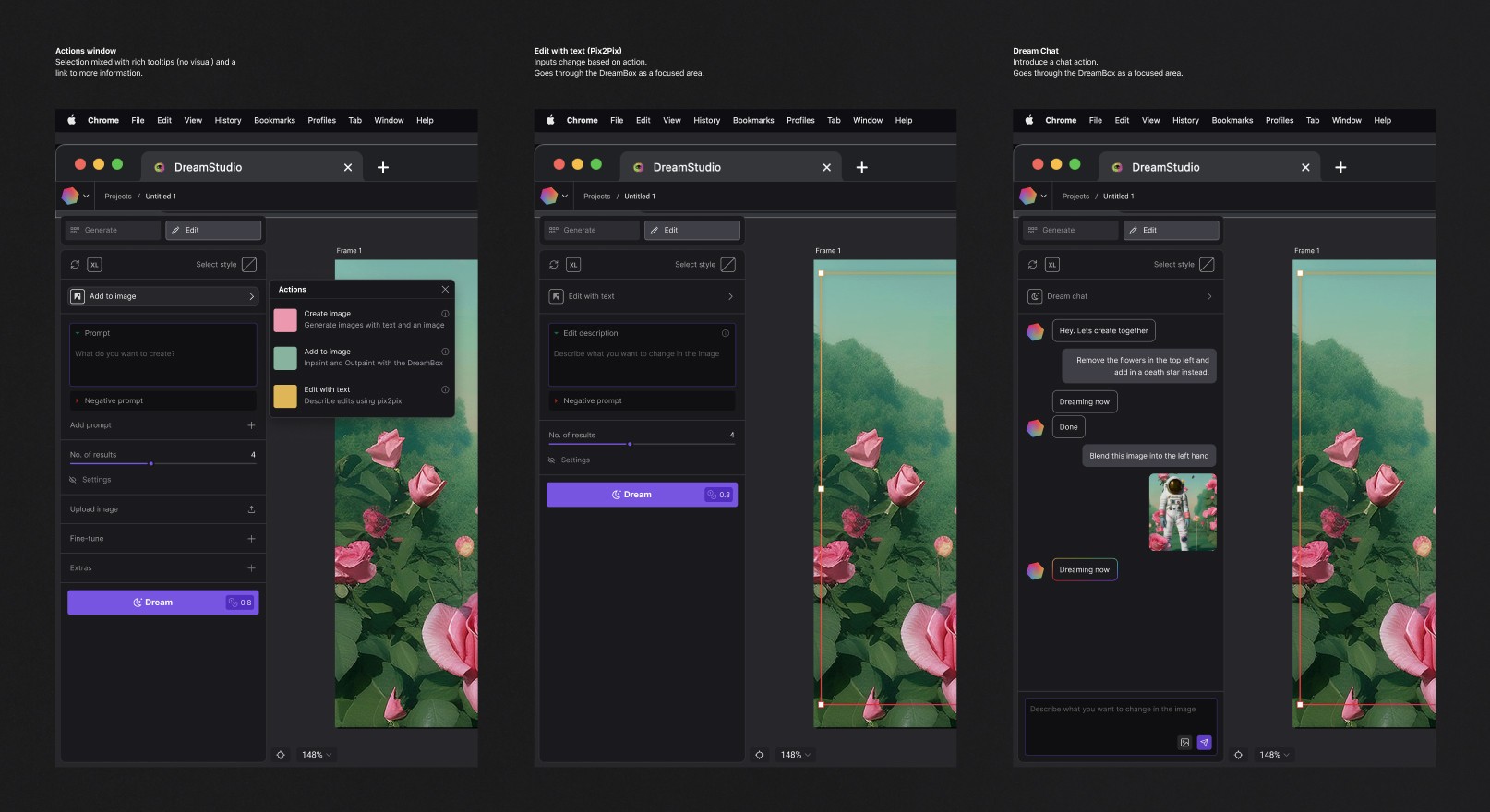Open the 148% zoom dropdown in middle mockup
1490x812 pixels.
point(796,755)
